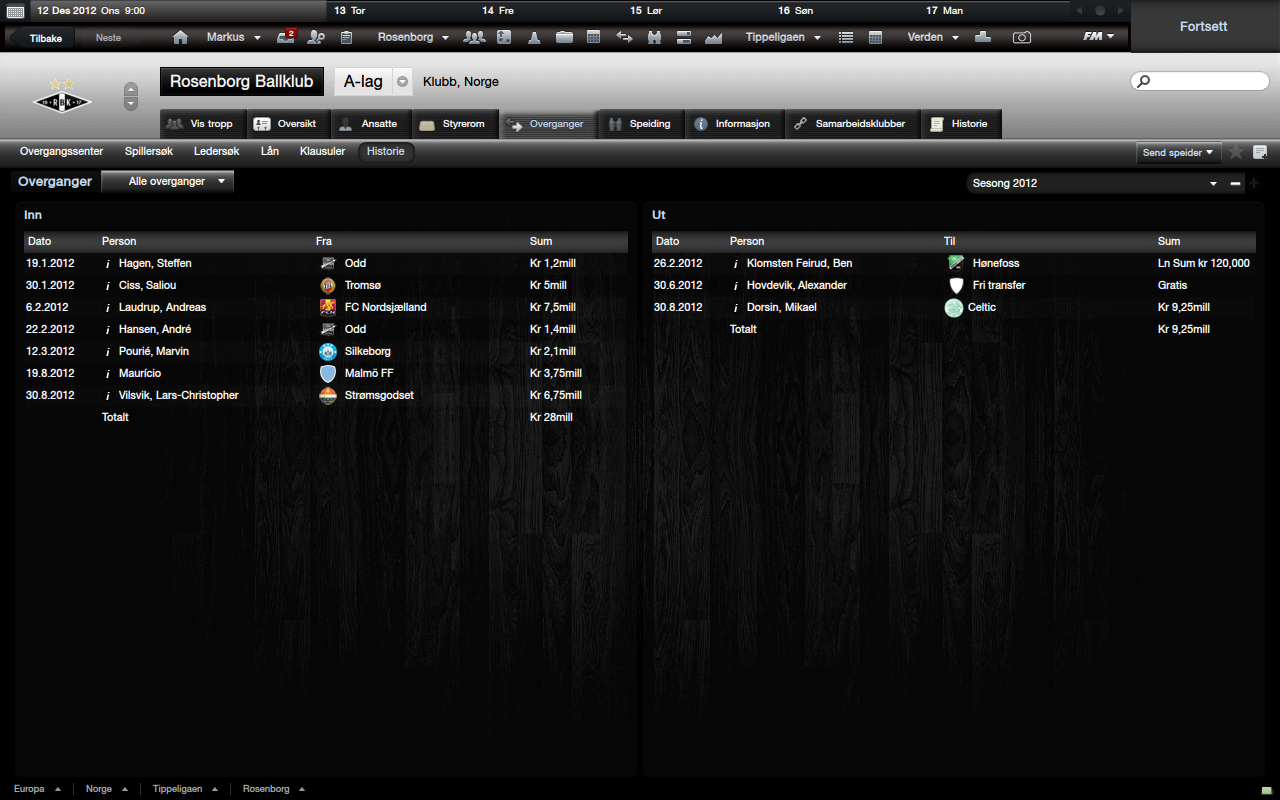
Task: Open the podium rankings icon
Action: [x=983, y=37]
